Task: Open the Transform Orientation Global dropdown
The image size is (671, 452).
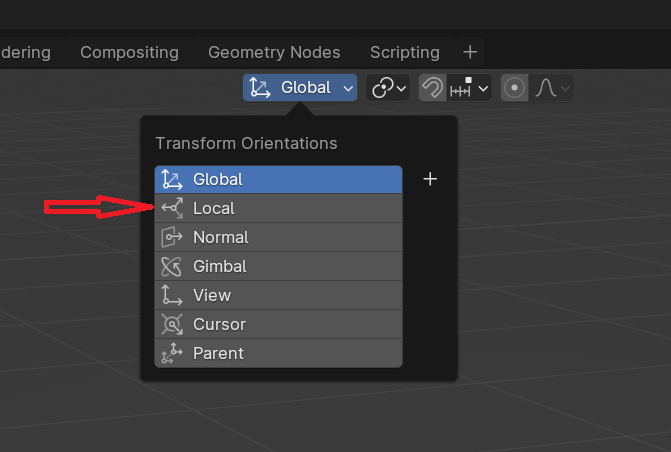Action: click(300, 88)
